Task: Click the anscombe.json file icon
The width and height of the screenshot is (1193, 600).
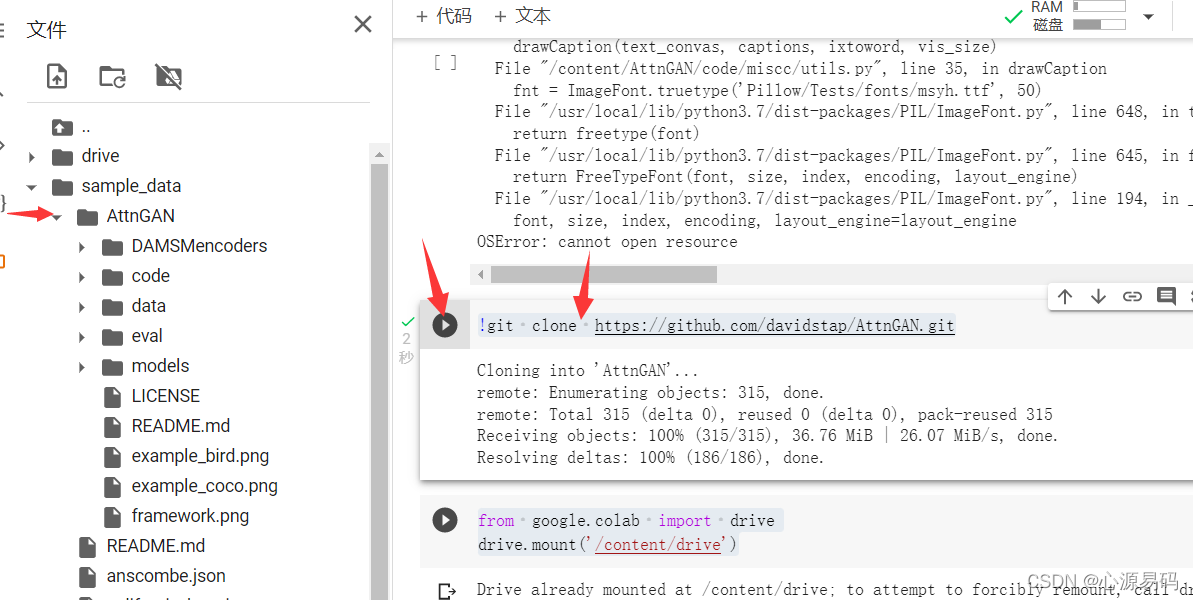Action: [87, 576]
